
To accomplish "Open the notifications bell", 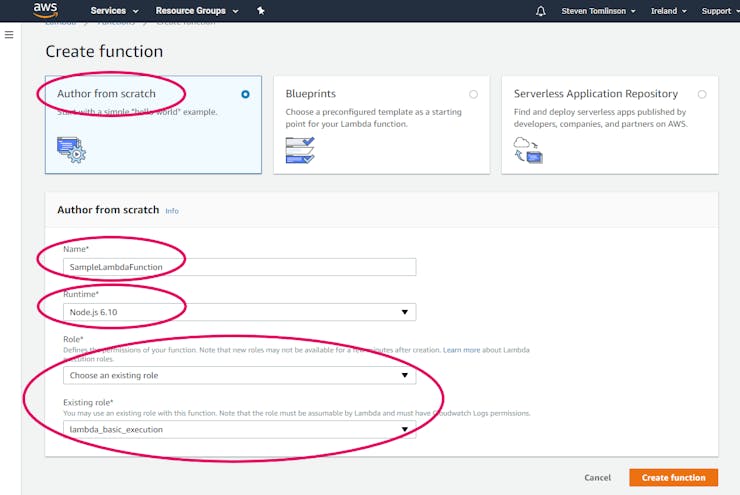I will tap(541, 11).
